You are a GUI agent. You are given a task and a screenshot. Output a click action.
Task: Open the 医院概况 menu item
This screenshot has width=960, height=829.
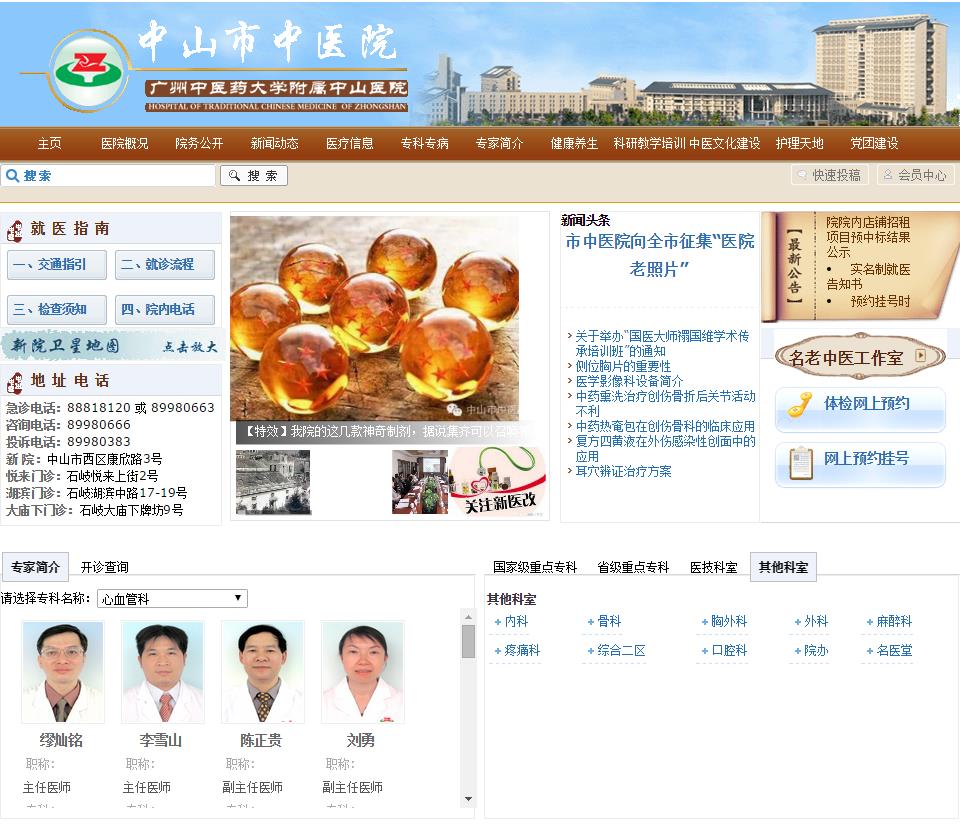[x=124, y=143]
